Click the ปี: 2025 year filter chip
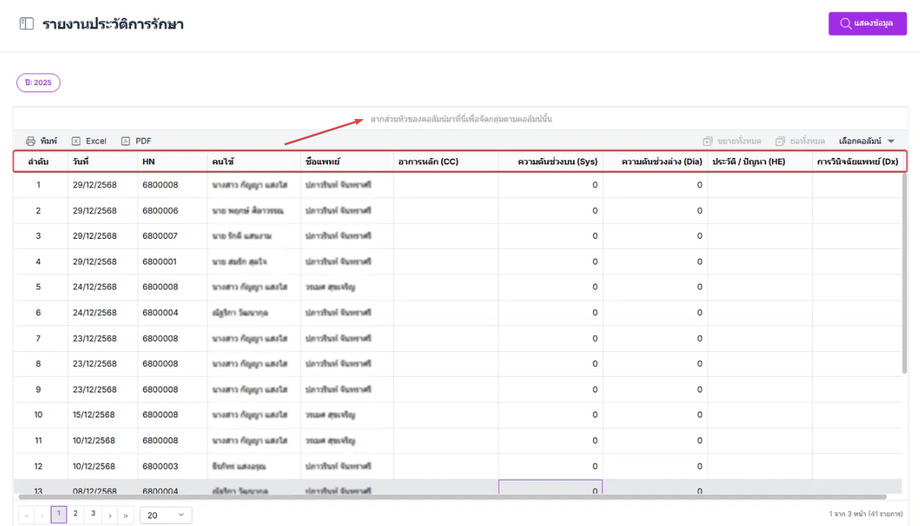This screenshot has height=526, width=920. (x=38, y=83)
